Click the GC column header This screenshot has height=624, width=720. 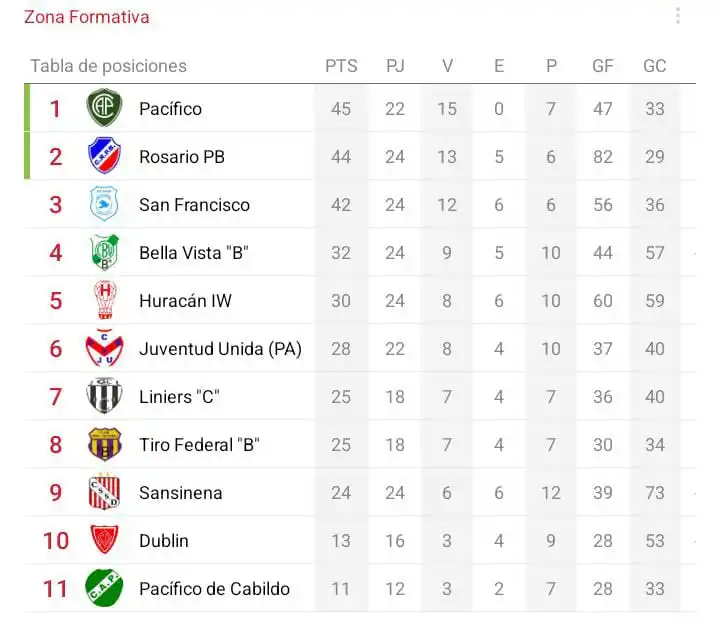pos(654,66)
